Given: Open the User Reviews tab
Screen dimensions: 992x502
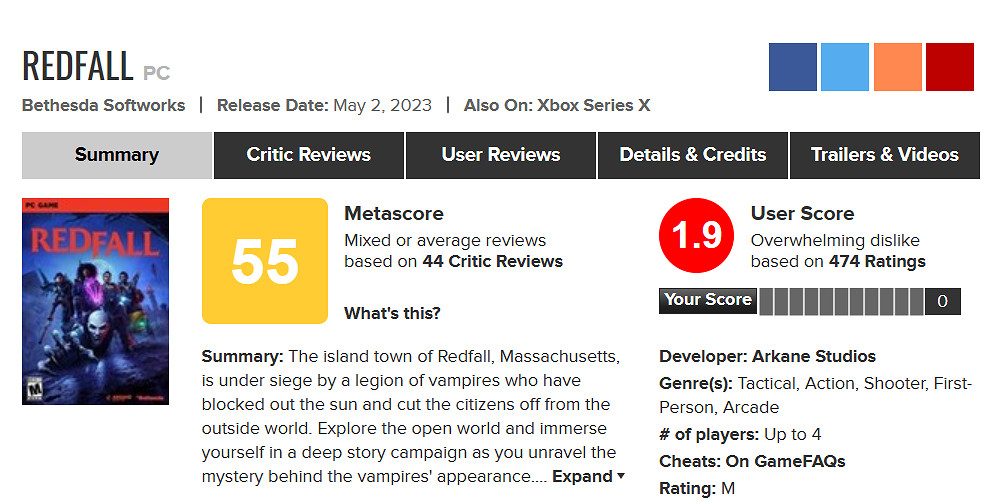Looking at the screenshot, I should [500, 155].
